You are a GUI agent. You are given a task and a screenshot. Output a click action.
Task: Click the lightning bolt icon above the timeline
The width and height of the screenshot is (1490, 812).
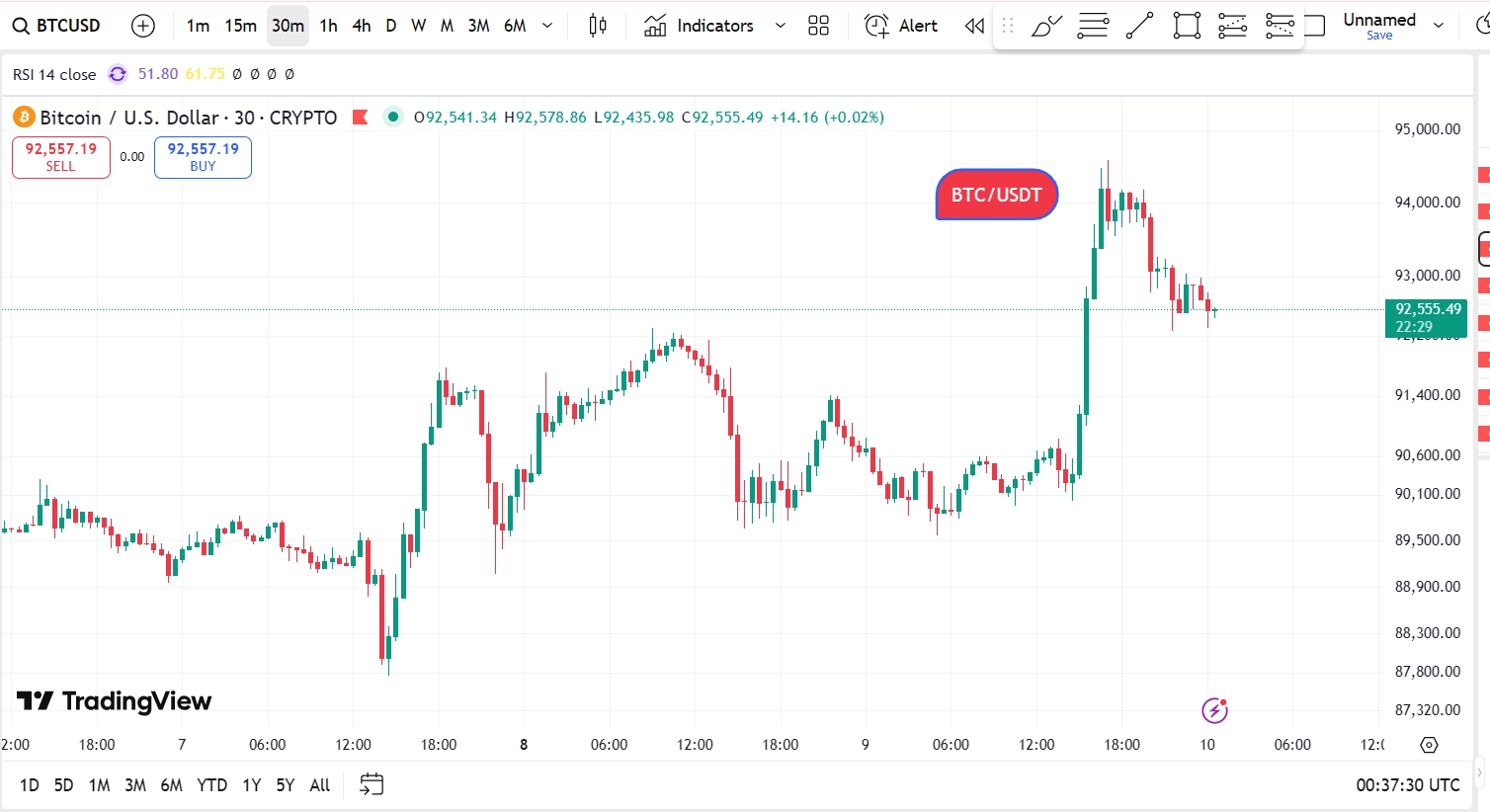pos(1214,710)
